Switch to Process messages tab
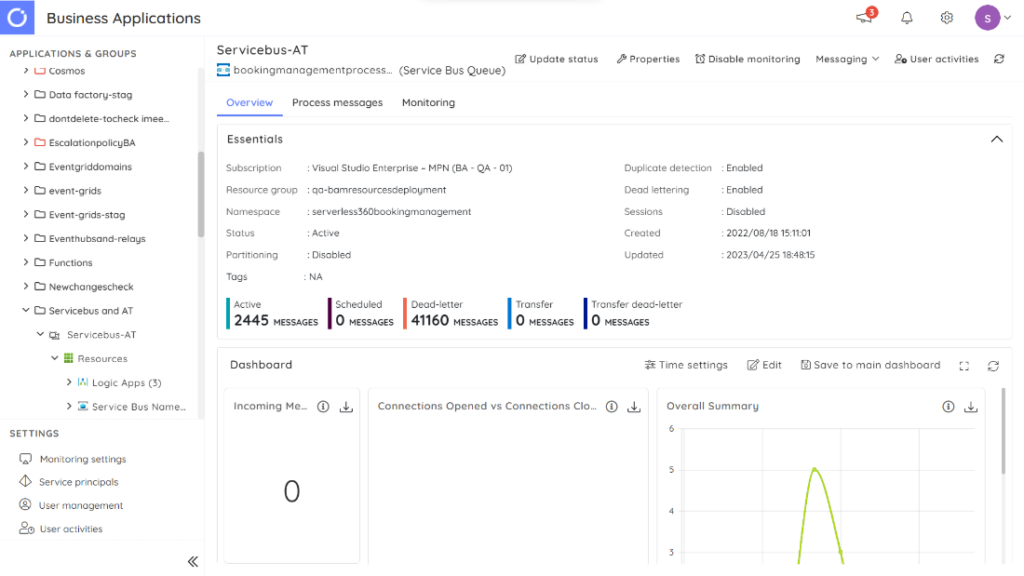1024x576 pixels. click(x=337, y=103)
